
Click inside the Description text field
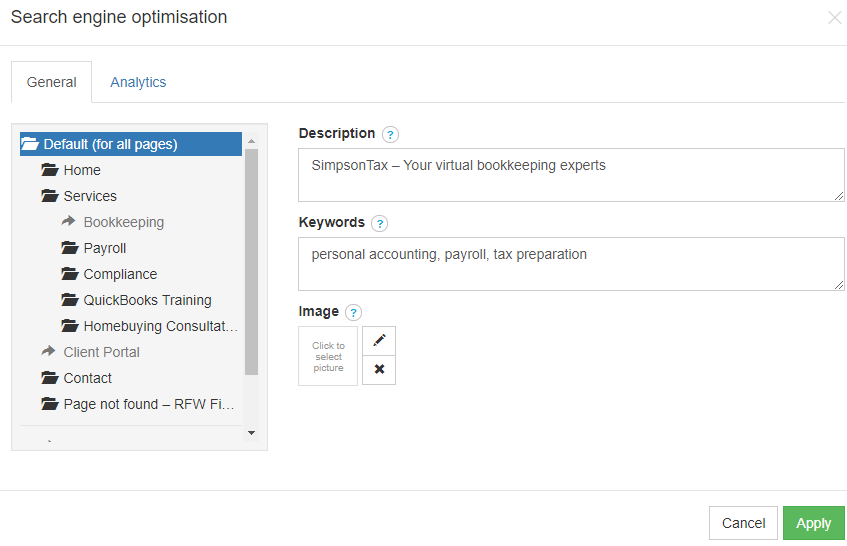point(571,175)
